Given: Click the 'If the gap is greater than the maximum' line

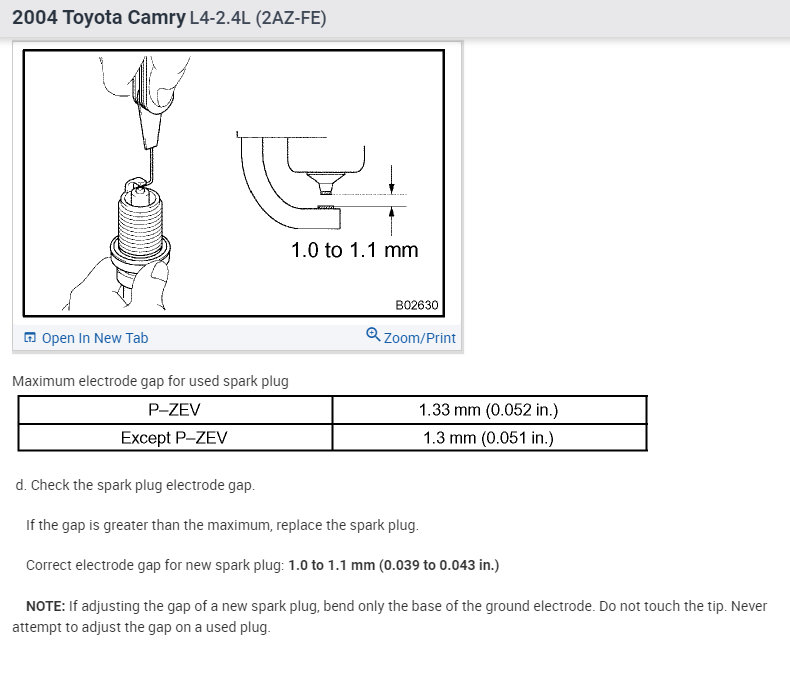Looking at the screenshot, I should (x=222, y=525).
